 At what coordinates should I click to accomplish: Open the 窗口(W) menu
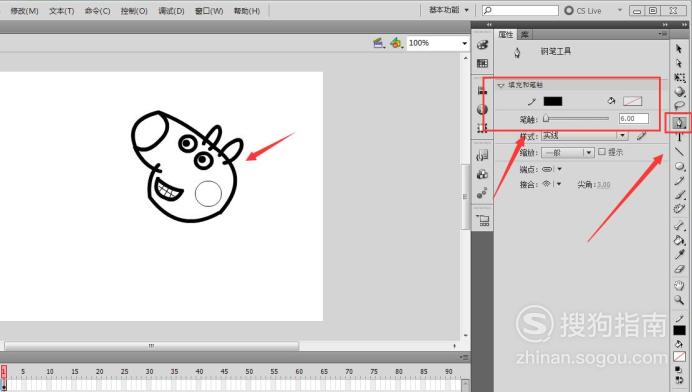(209, 11)
